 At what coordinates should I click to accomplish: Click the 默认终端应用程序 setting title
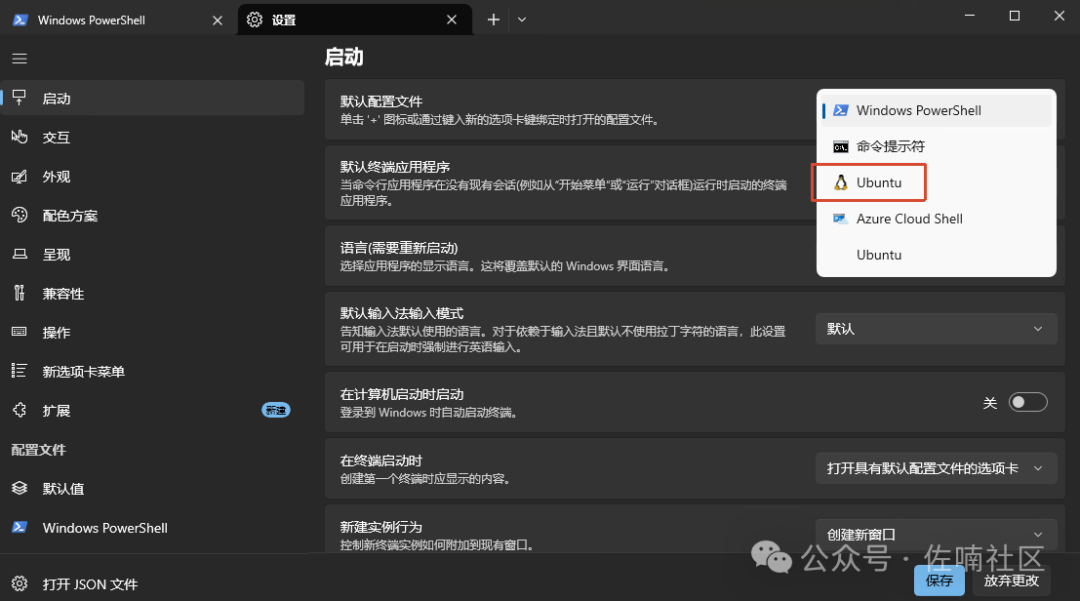click(395, 167)
